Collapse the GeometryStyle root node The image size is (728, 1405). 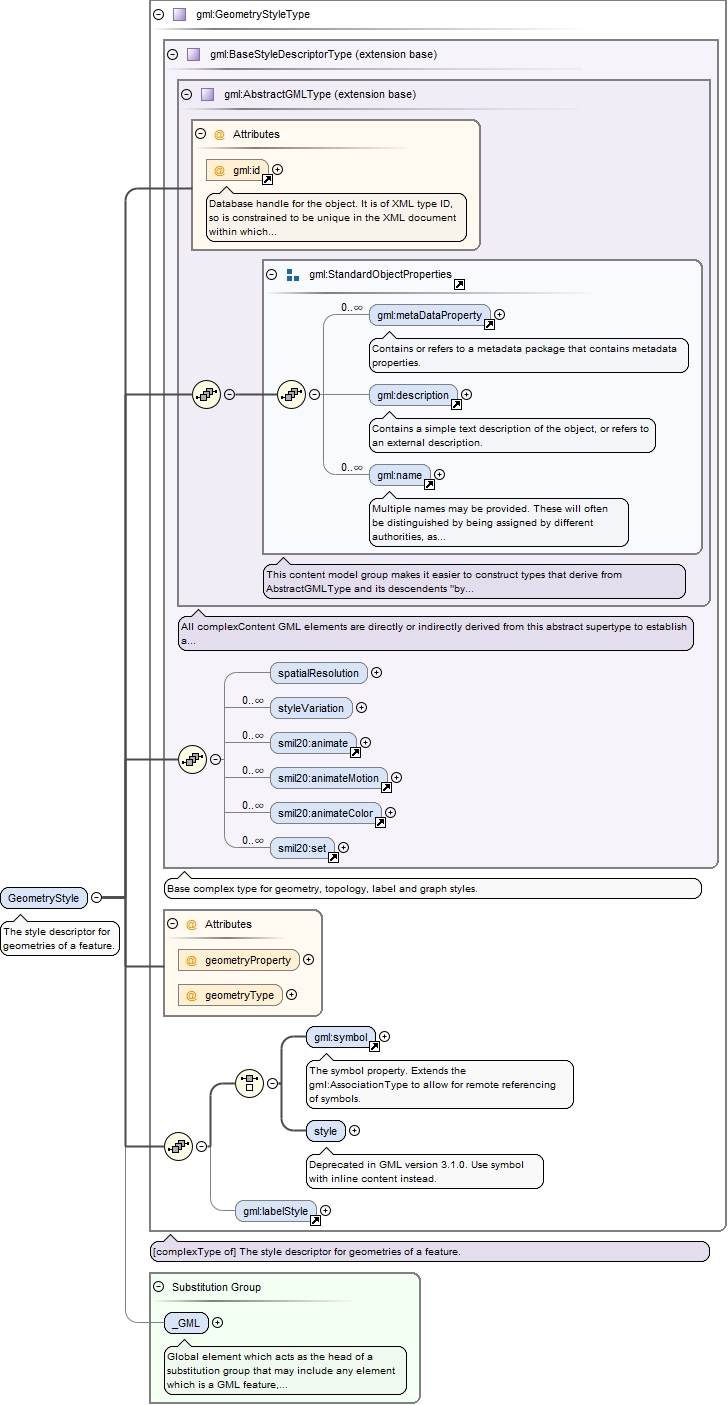(x=96, y=898)
